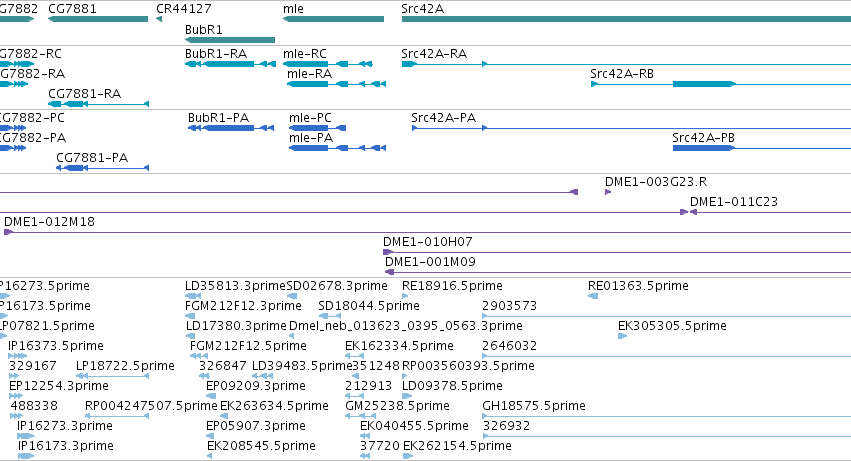The height and width of the screenshot is (461, 851).
Task: Click the mle-PC protein label
Action: (x=310, y=118)
